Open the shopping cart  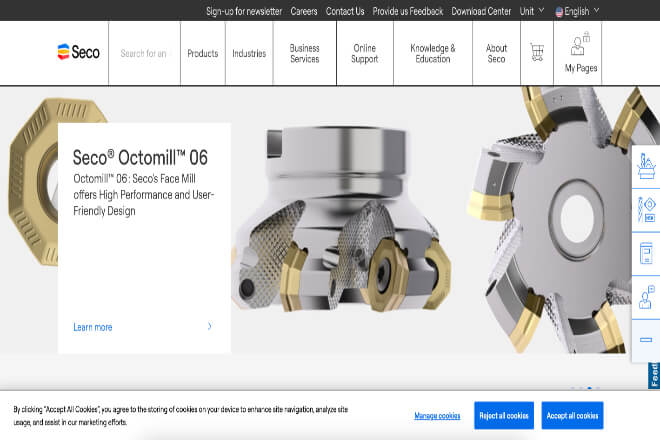(537, 52)
